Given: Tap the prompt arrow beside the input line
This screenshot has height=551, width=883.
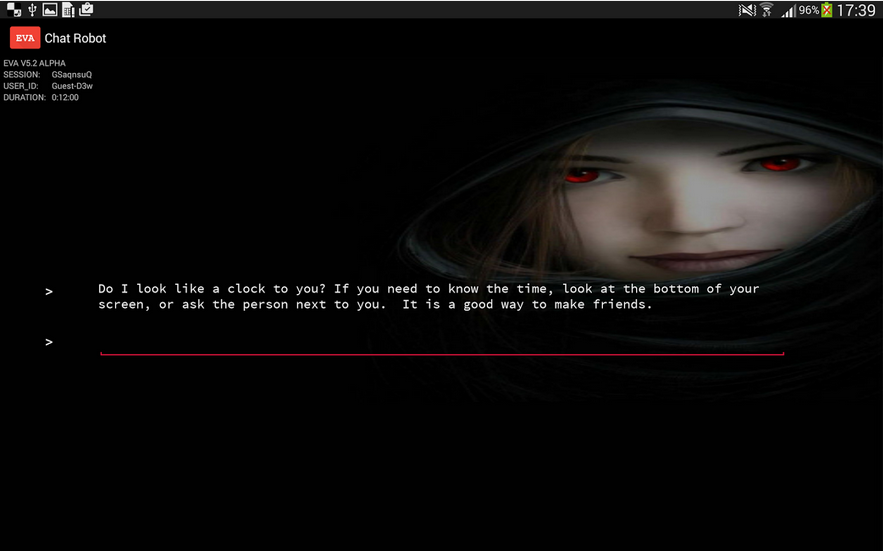Looking at the screenshot, I should click(x=49, y=342).
